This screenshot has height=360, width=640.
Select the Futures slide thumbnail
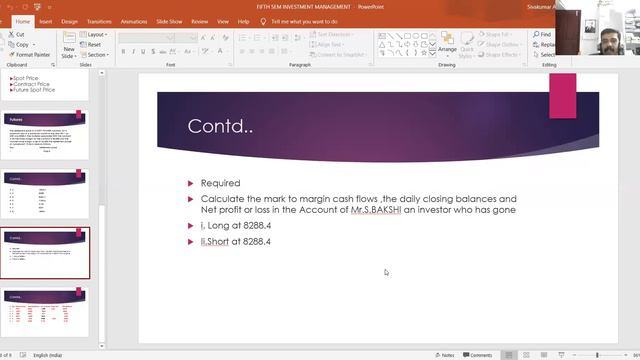pyautogui.click(x=45, y=135)
